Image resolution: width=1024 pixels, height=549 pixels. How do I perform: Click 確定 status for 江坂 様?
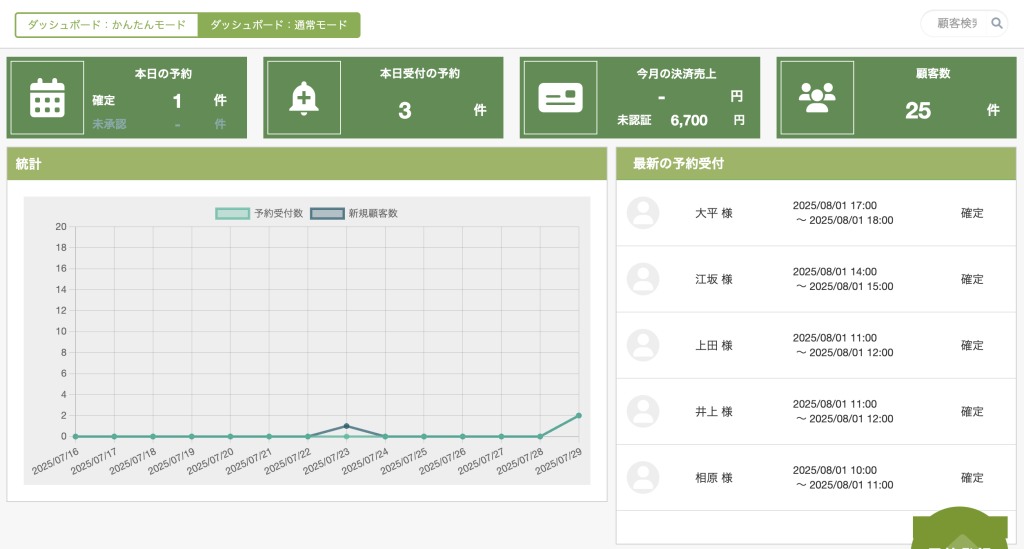tap(972, 279)
